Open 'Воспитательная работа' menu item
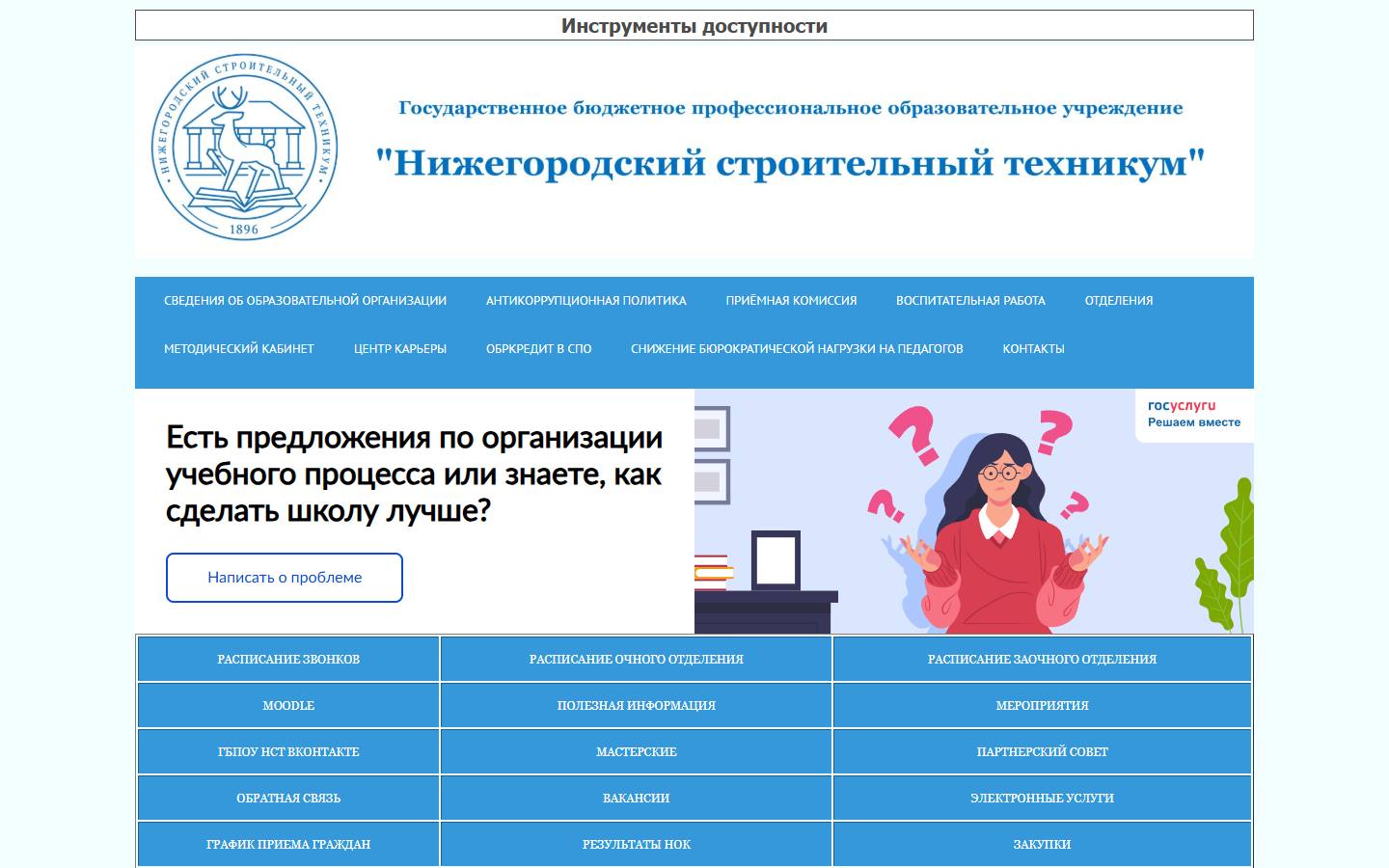The width and height of the screenshot is (1389, 868). [x=970, y=301]
